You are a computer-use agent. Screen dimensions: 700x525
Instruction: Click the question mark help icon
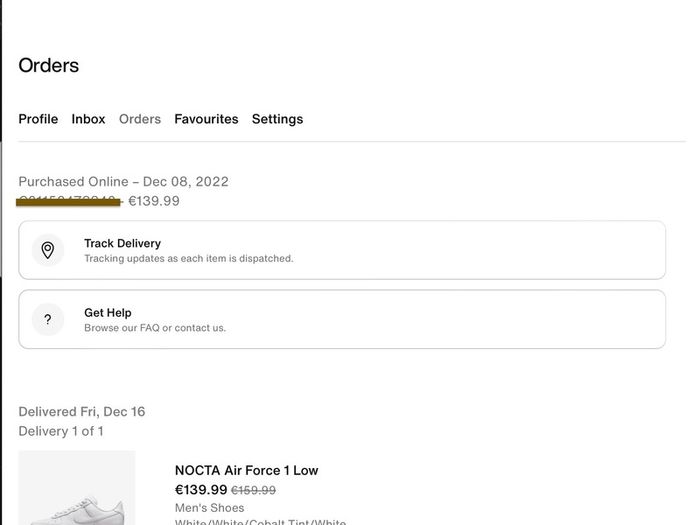(48, 319)
